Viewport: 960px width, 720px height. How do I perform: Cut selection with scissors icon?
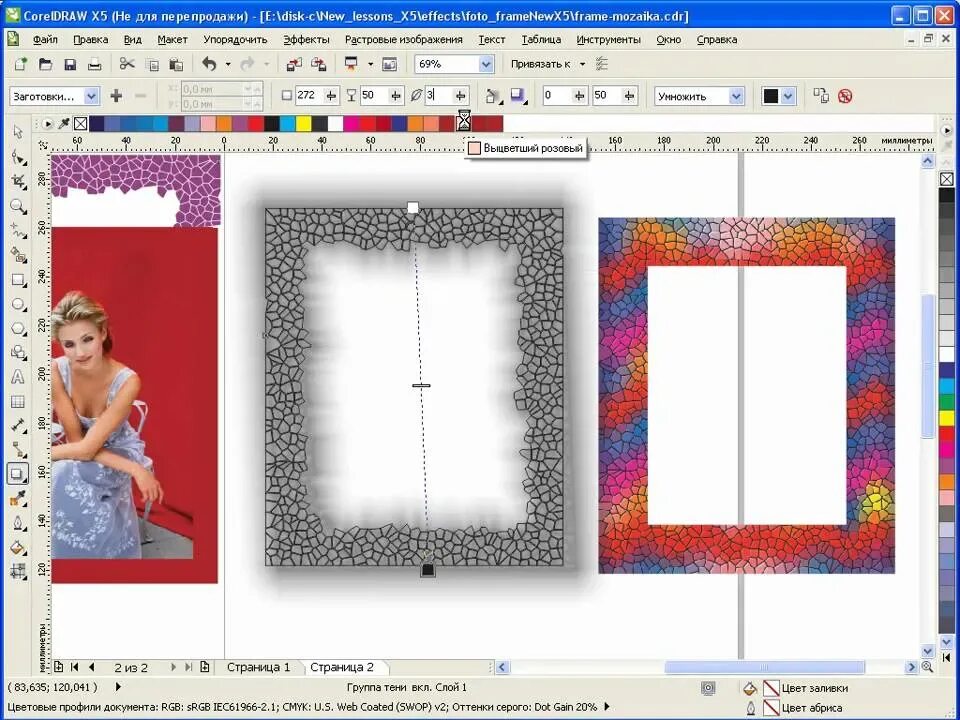127,64
